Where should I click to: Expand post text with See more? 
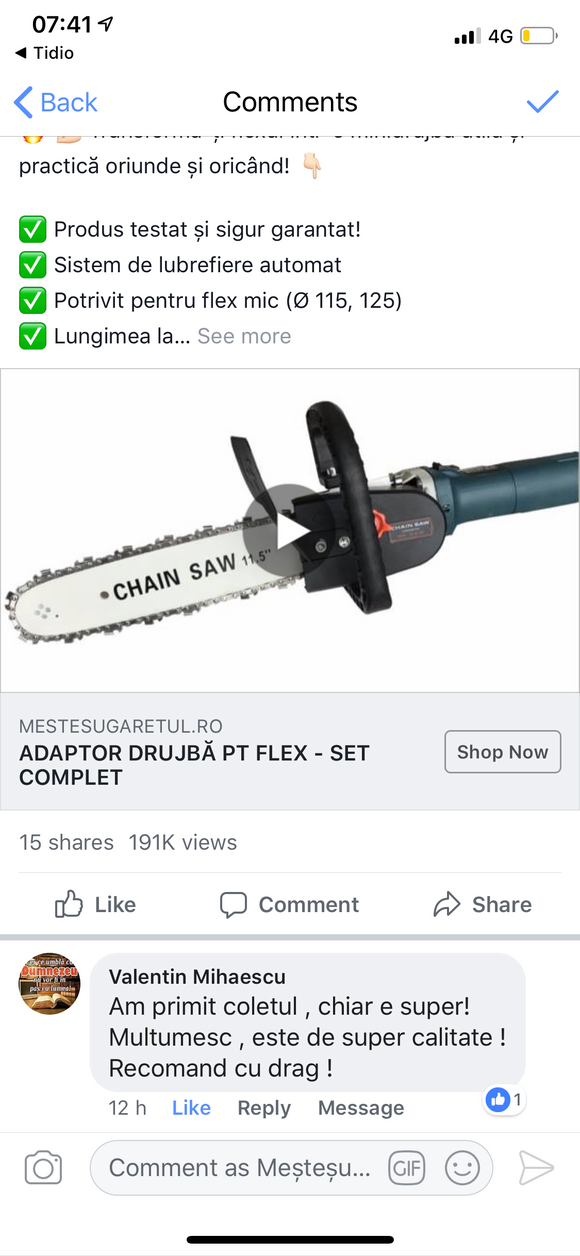click(244, 336)
